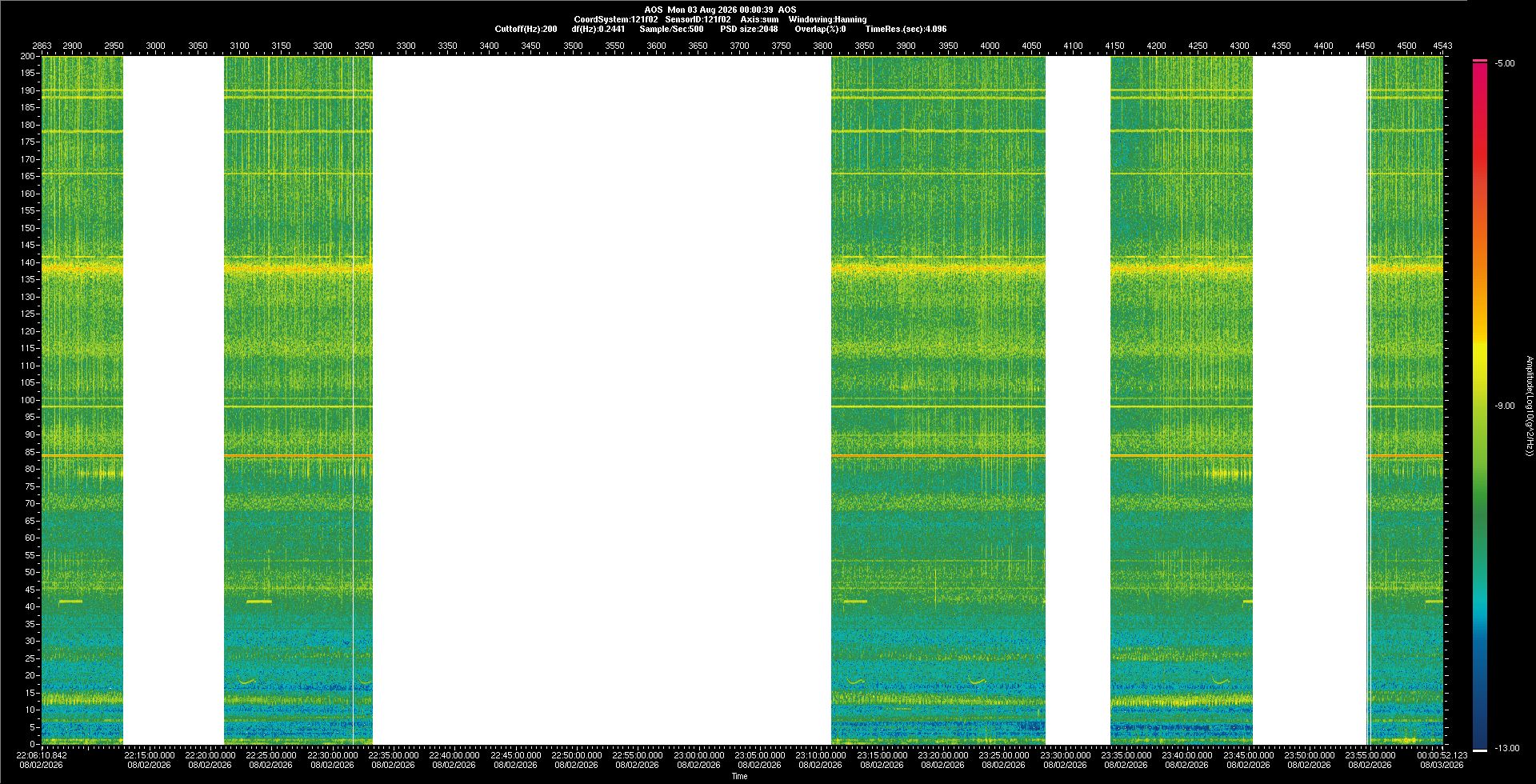This screenshot has width=1536, height=784.
Task: Click the "df(Hz):0.2441" parameter
Action: click(x=598, y=29)
